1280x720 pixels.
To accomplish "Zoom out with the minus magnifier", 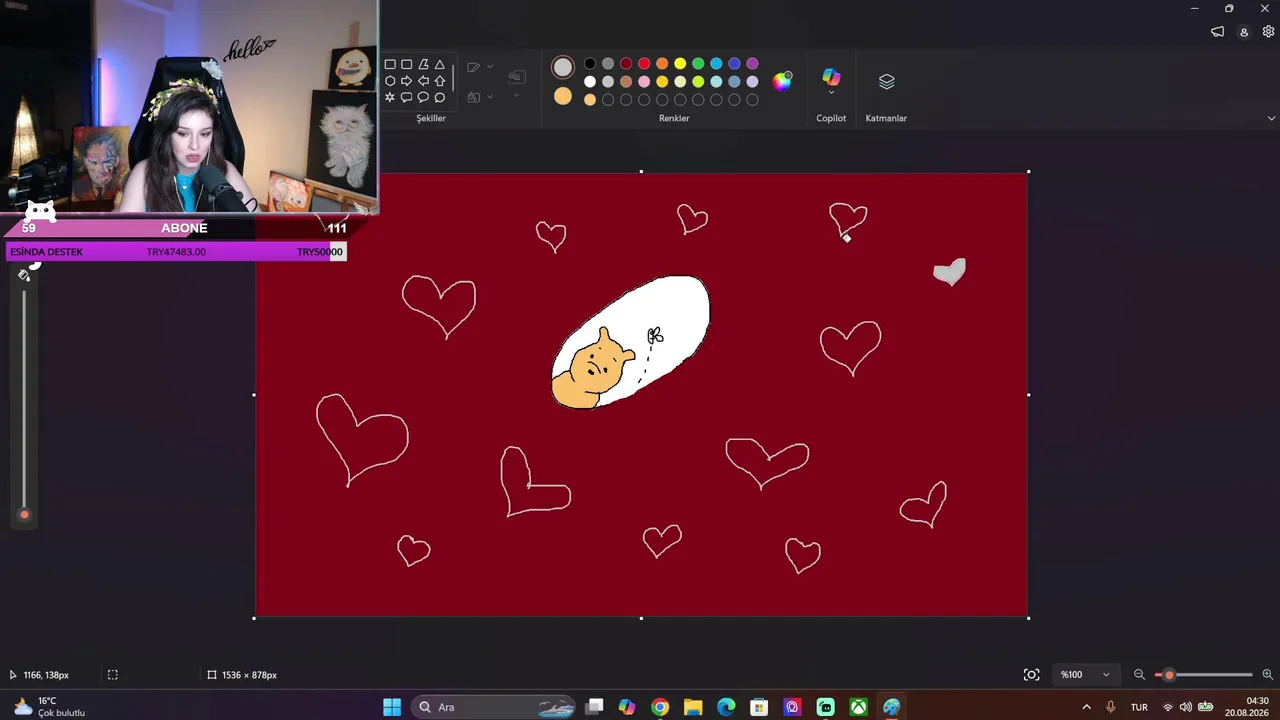I will click(1139, 675).
